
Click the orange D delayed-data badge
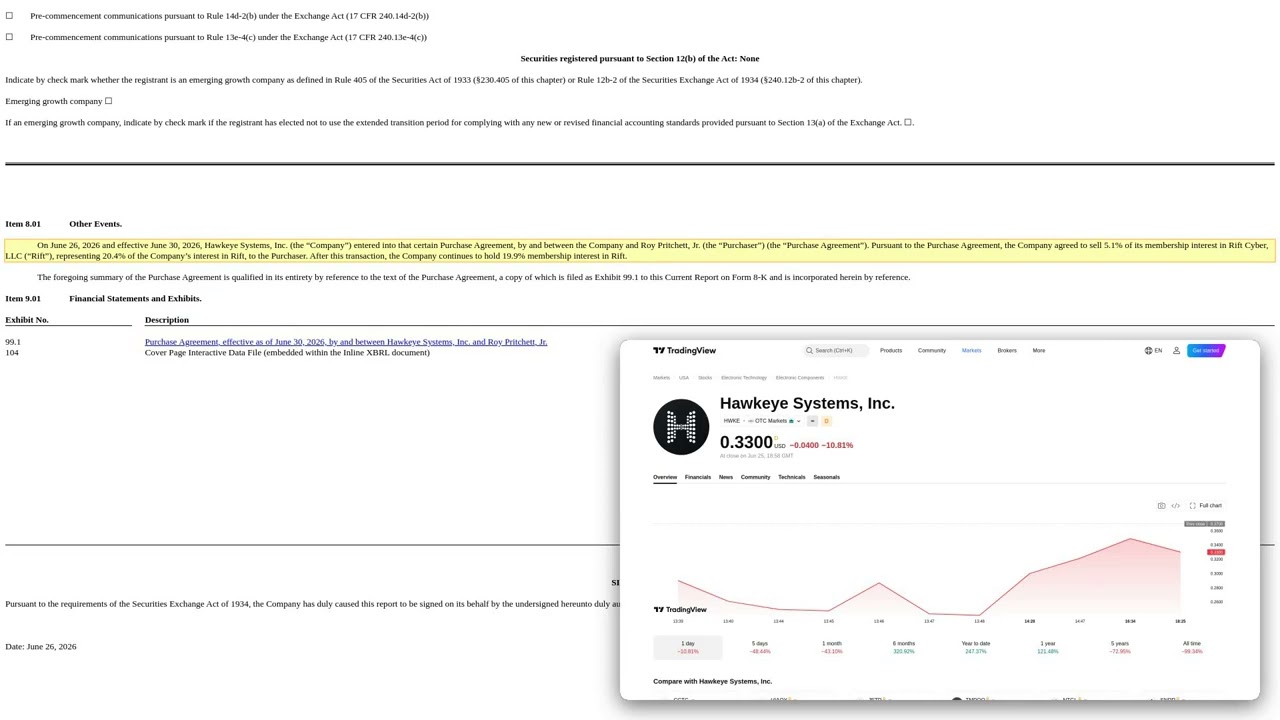coord(826,421)
